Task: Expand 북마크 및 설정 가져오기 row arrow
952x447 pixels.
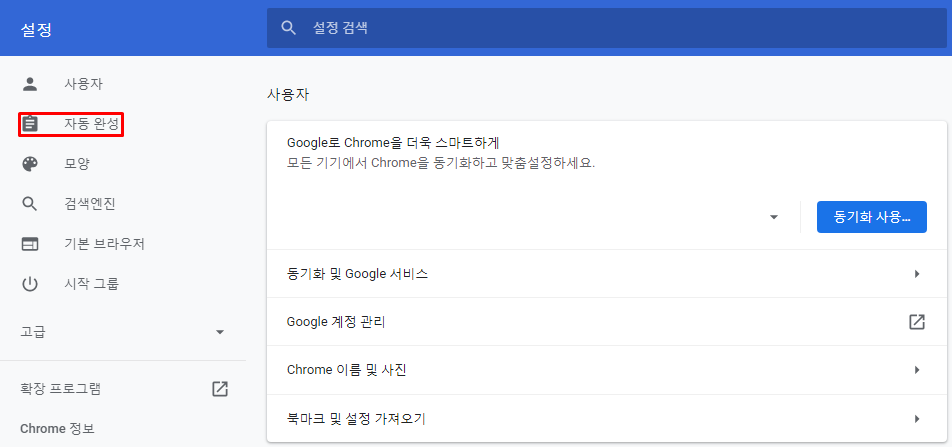Action: point(917,418)
